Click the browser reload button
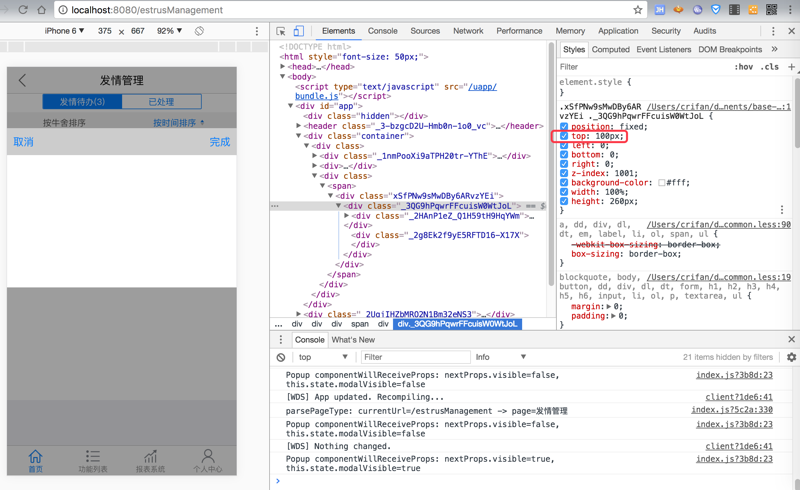The height and width of the screenshot is (490, 800). coord(23,10)
